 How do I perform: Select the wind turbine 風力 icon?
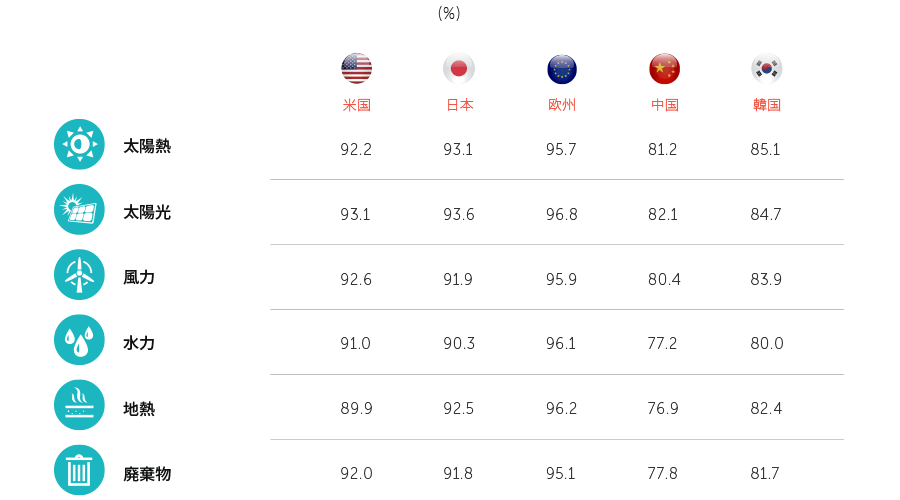79,274
